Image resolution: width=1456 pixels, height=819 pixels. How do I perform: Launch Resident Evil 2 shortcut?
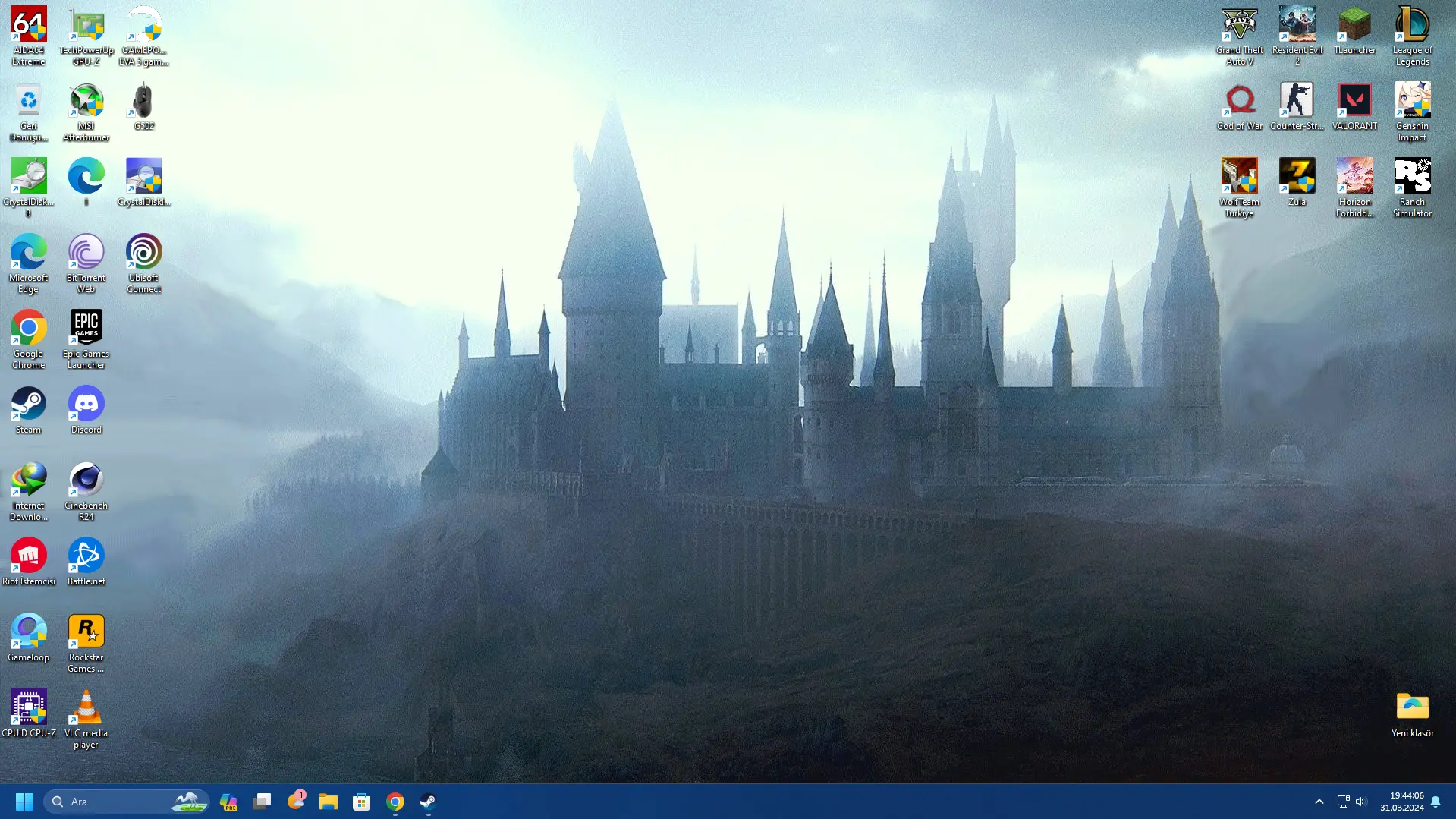pyautogui.click(x=1297, y=36)
